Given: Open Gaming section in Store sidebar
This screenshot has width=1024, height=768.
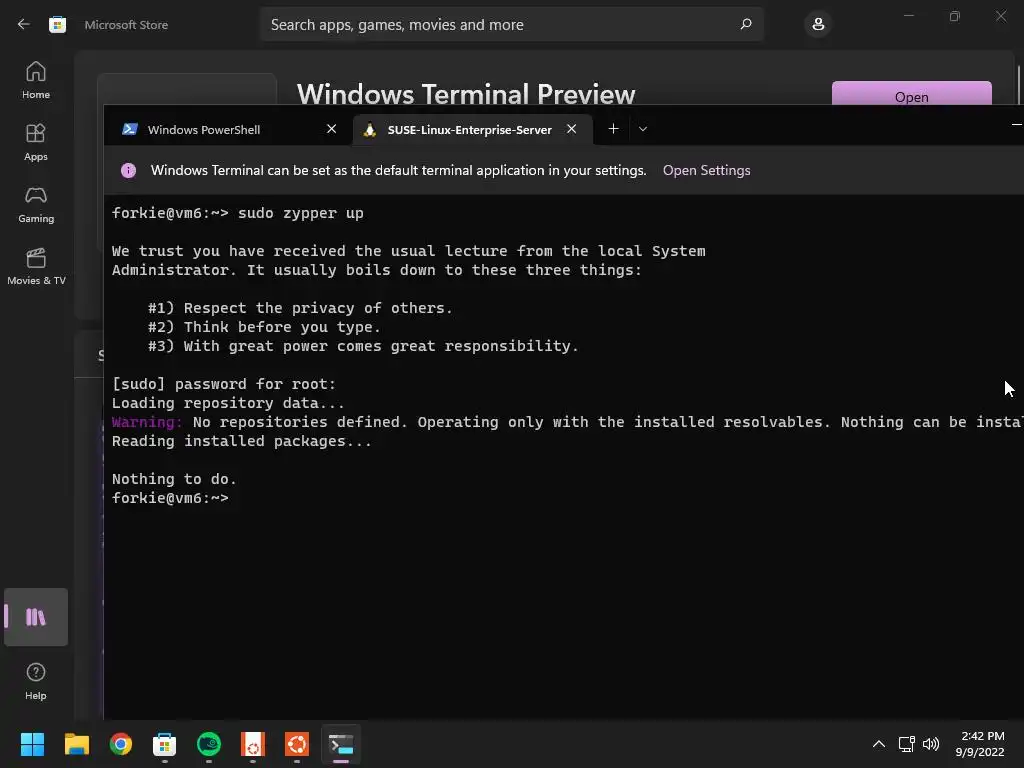Looking at the screenshot, I should click(36, 204).
